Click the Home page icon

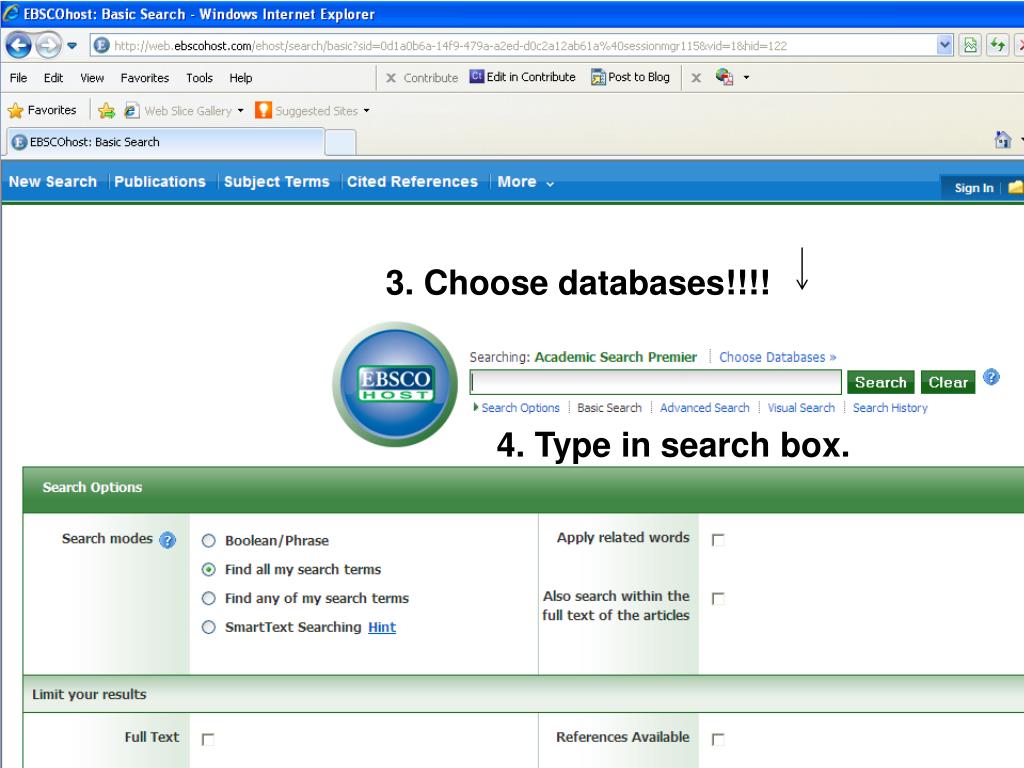coord(1002,139)
